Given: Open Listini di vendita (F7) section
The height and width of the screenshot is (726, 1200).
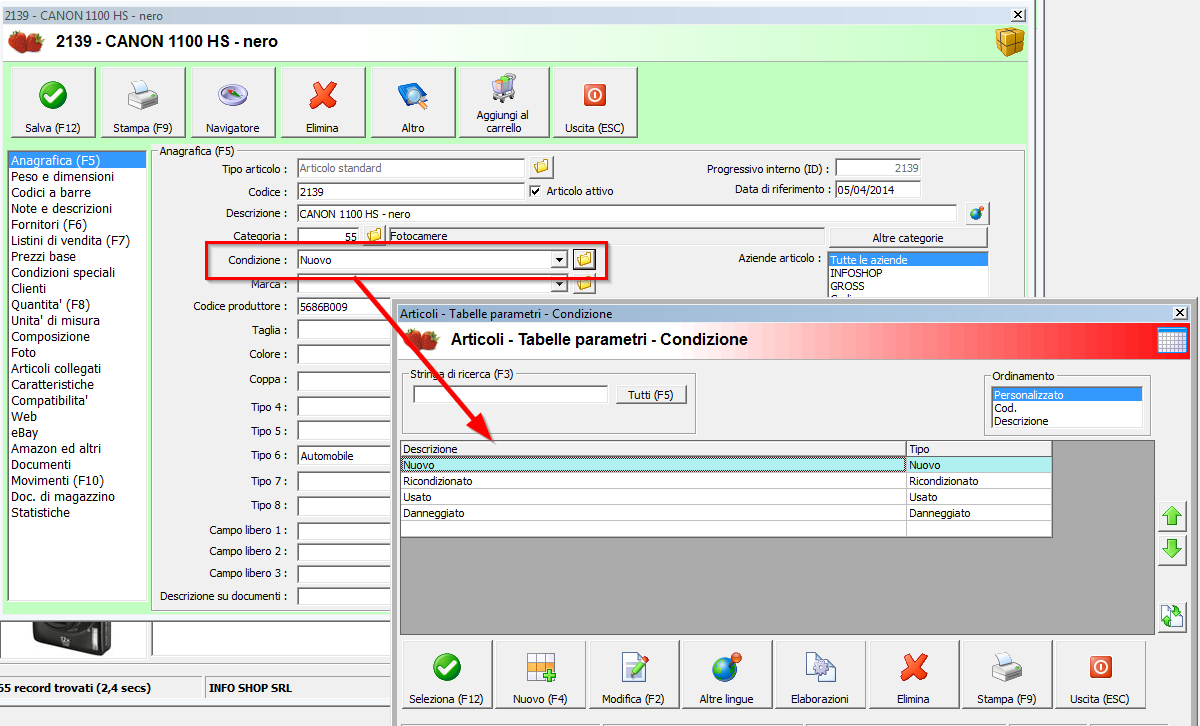Looking at the screenshot, I should (70, 240).
